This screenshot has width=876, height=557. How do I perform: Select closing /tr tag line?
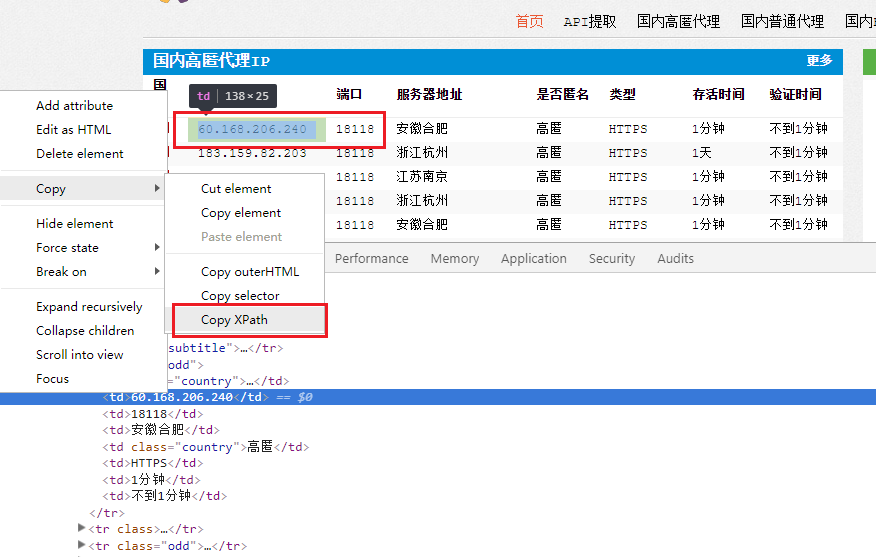pyautogui.click(x=107, y=513)
